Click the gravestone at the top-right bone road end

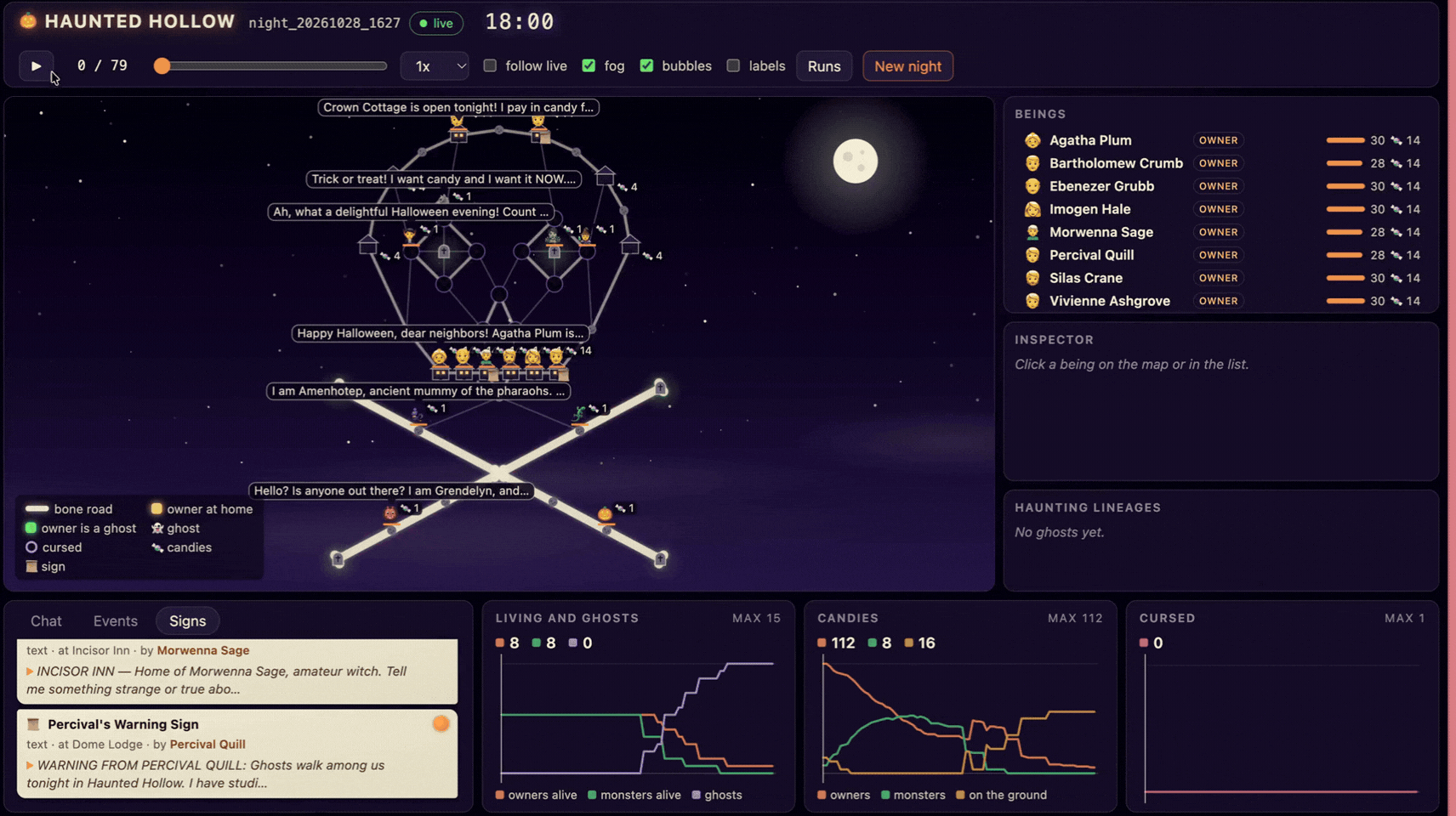[x=660, y=388]
